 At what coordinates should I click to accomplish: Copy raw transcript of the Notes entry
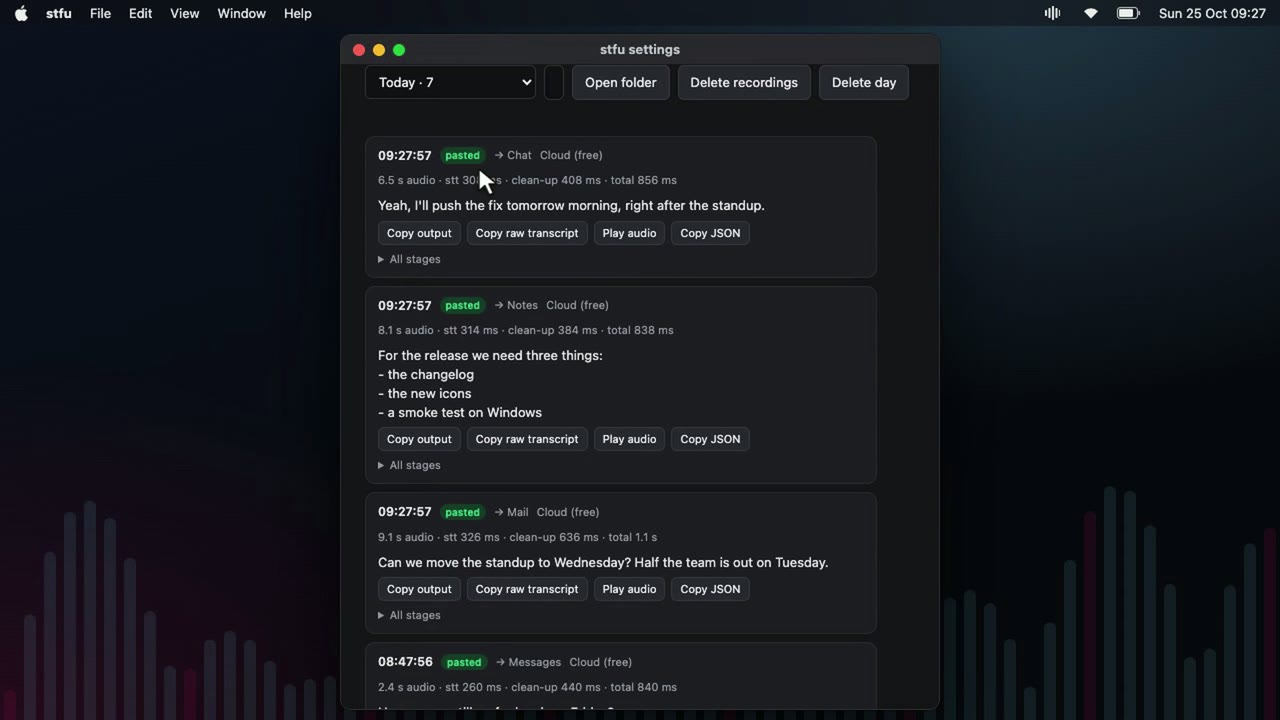pos(527,439)
